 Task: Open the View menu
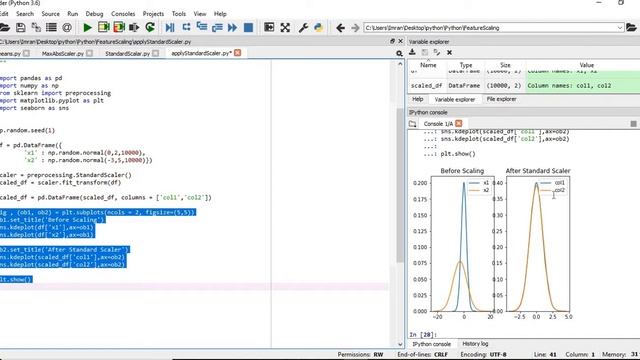point(200,14)
